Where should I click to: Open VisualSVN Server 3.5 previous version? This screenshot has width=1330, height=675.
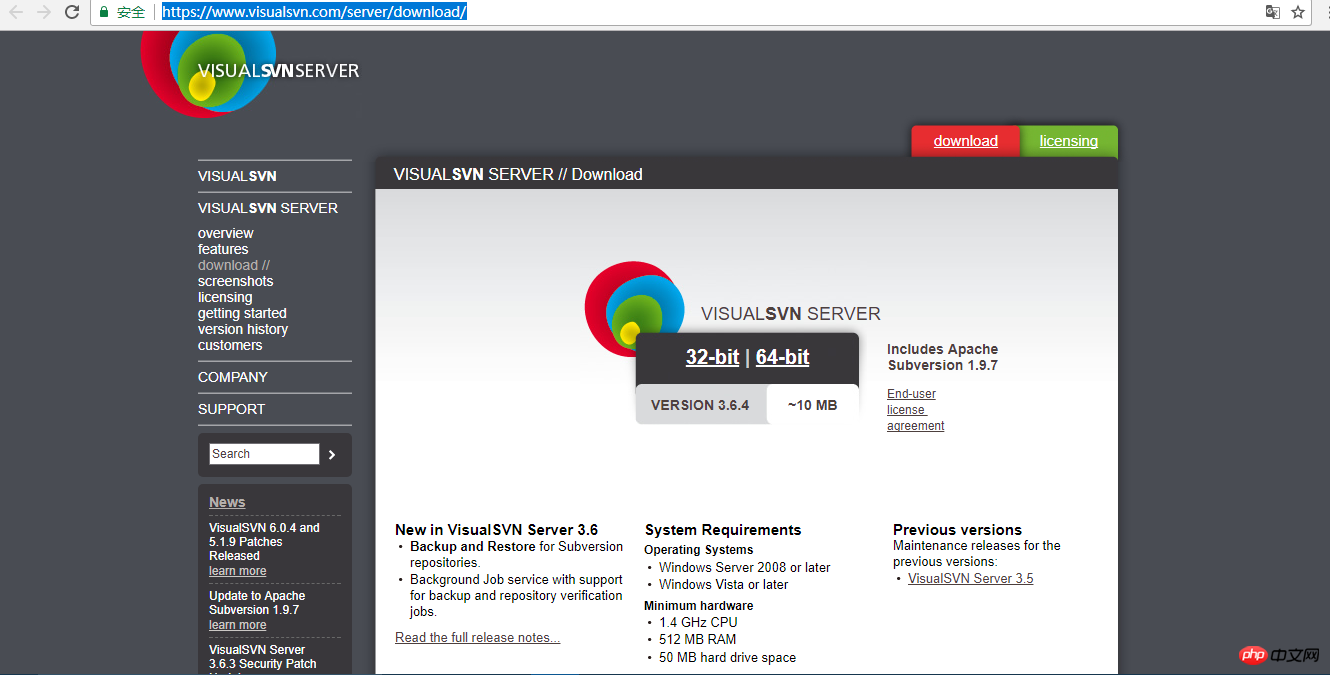tap(970, 579)
